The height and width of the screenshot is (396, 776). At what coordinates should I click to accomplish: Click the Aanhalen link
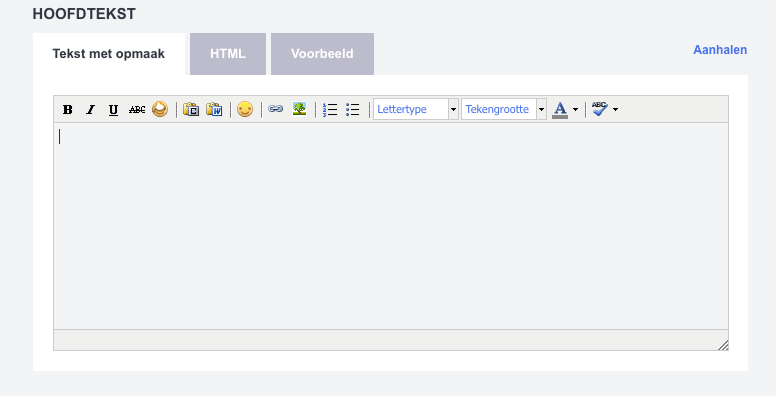[720, 50]
